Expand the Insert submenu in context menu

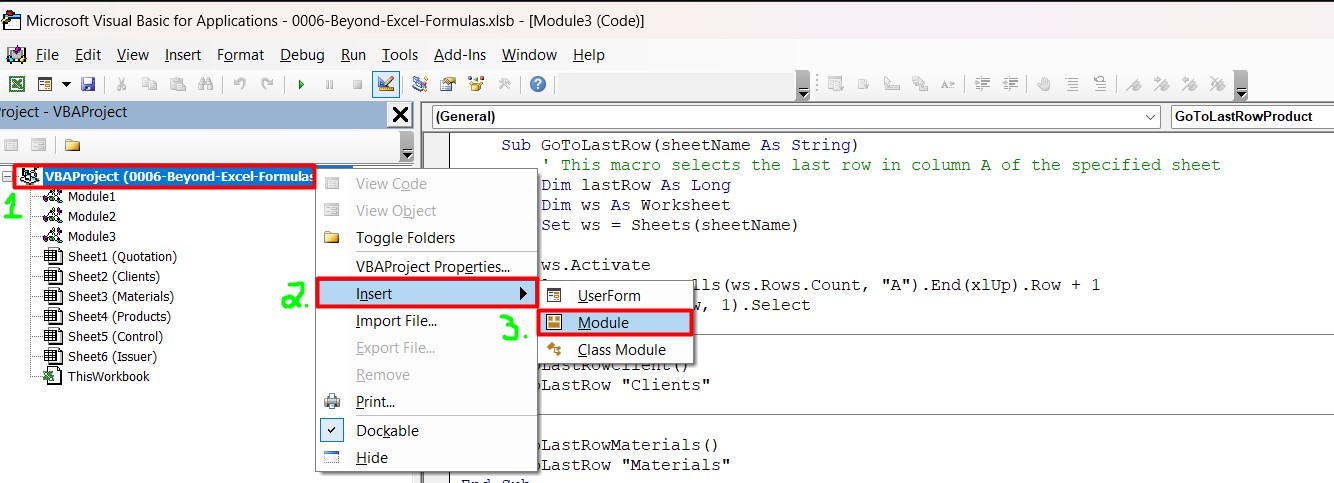(x=427, y=293)
